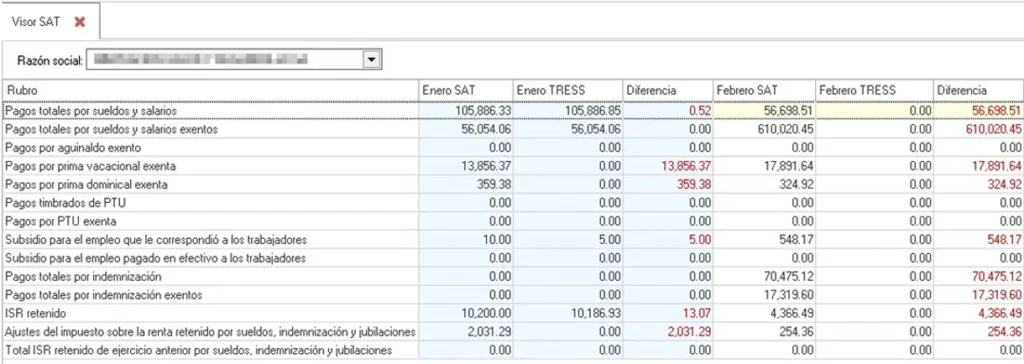Select row Pagos totales por indemnización
This screenshot has width=1024, height=364.
pos(512,276)
